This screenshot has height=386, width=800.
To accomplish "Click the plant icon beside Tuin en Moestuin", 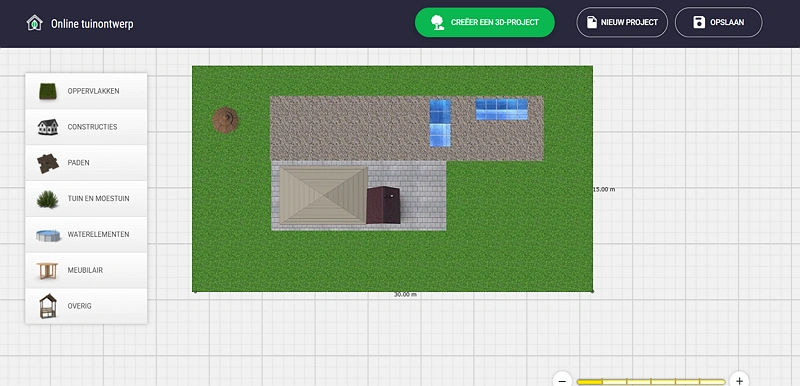I will click(48, 199).
